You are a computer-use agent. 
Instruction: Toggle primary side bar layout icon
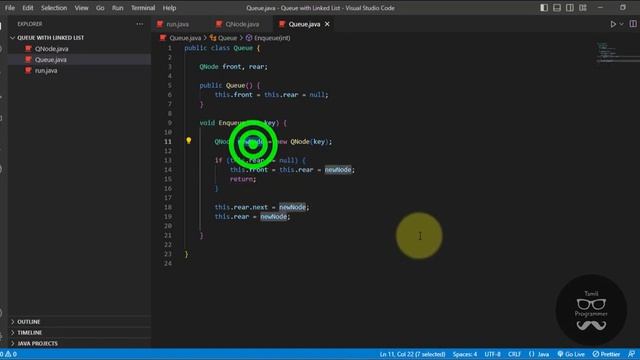544,8
